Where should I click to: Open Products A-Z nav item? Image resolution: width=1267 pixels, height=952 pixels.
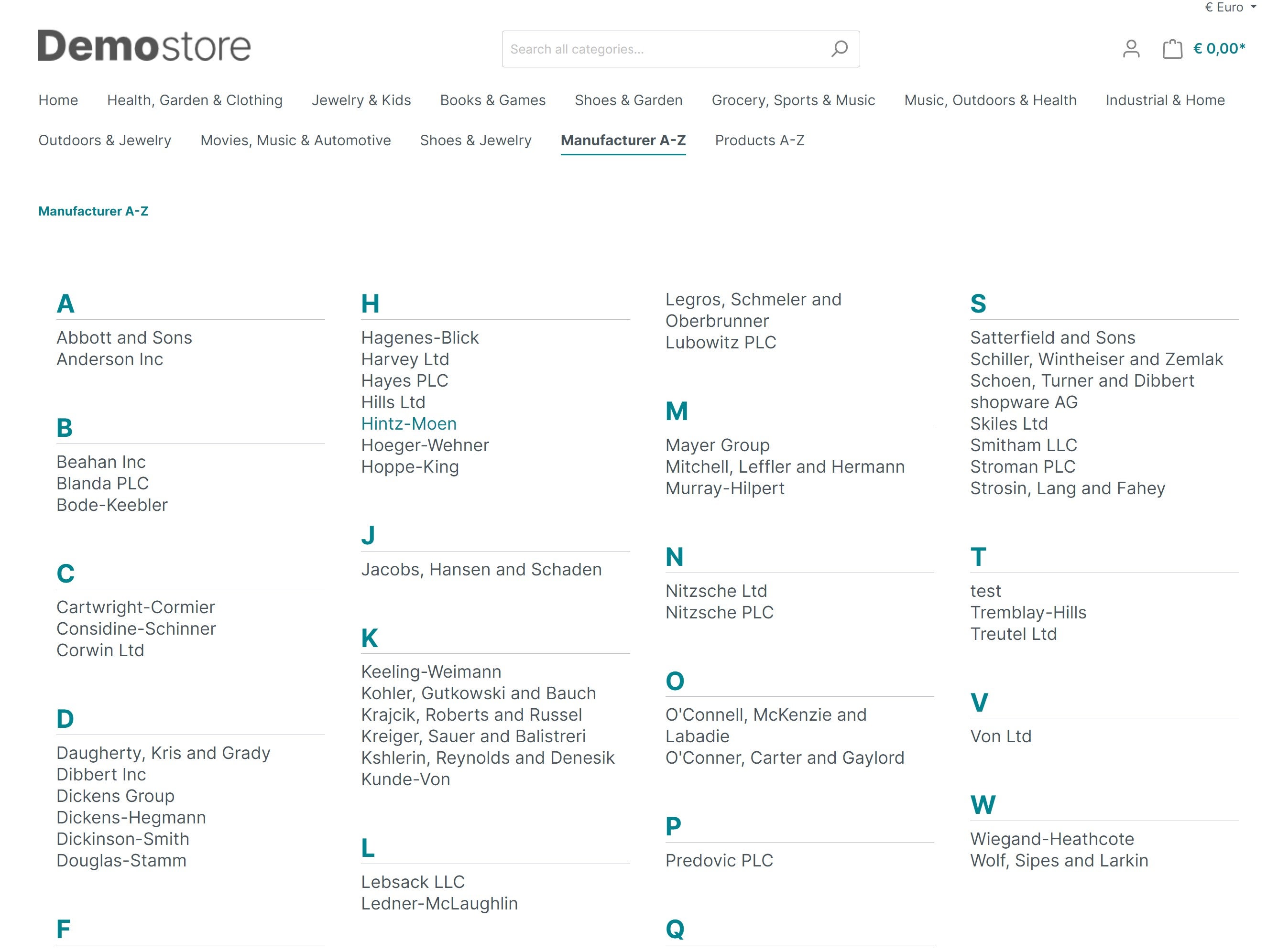(760, 140)
